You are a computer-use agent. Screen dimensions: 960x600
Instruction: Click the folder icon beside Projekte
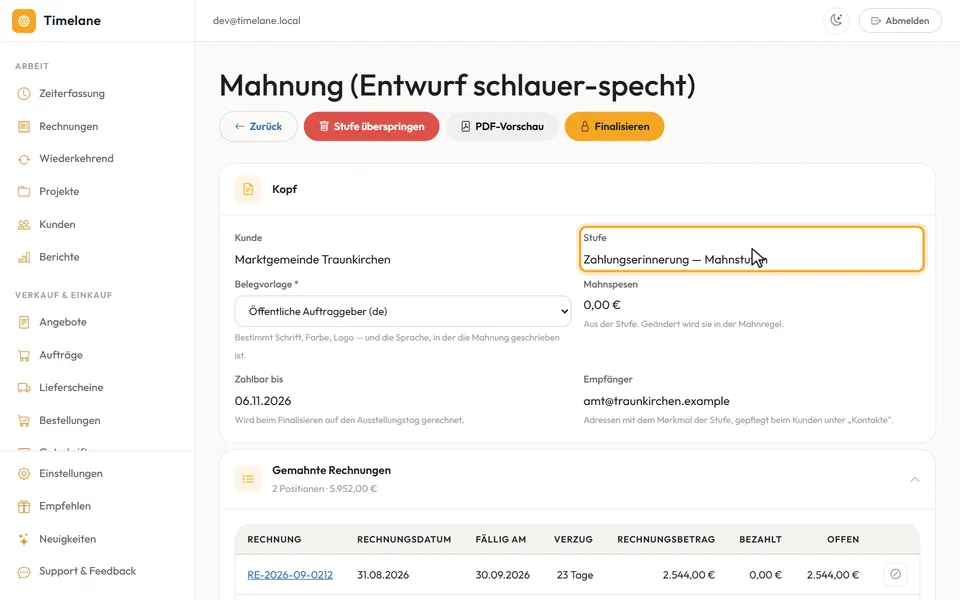click(x=24, y=192)
